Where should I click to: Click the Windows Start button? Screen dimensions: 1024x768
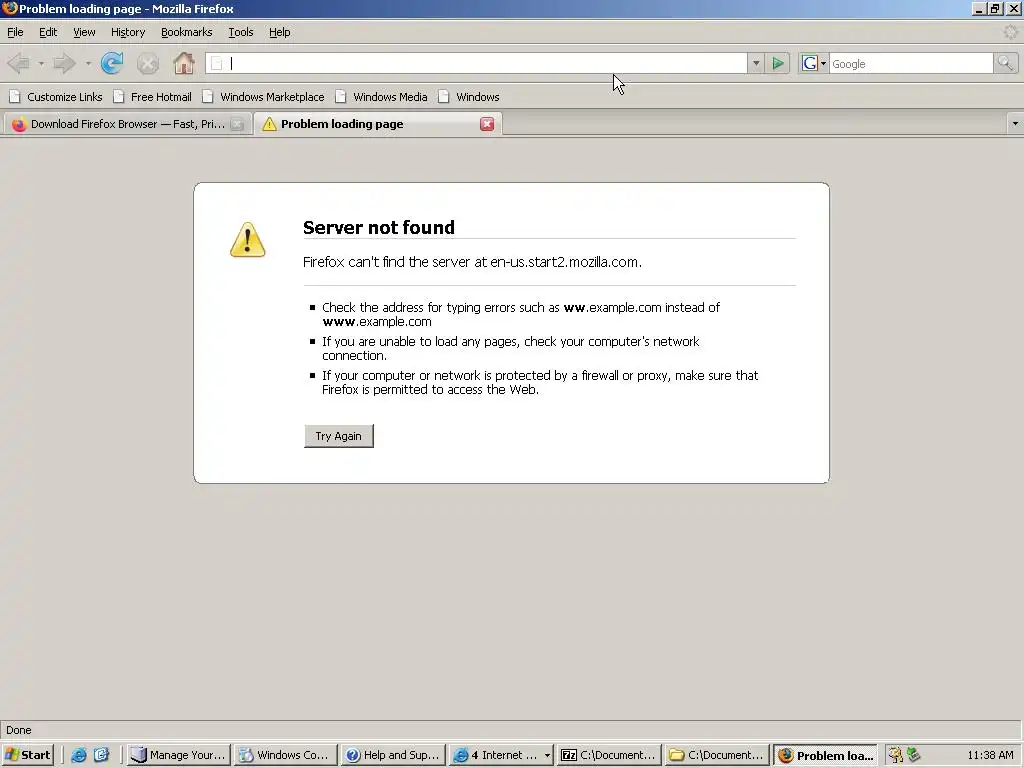[27, 755]
